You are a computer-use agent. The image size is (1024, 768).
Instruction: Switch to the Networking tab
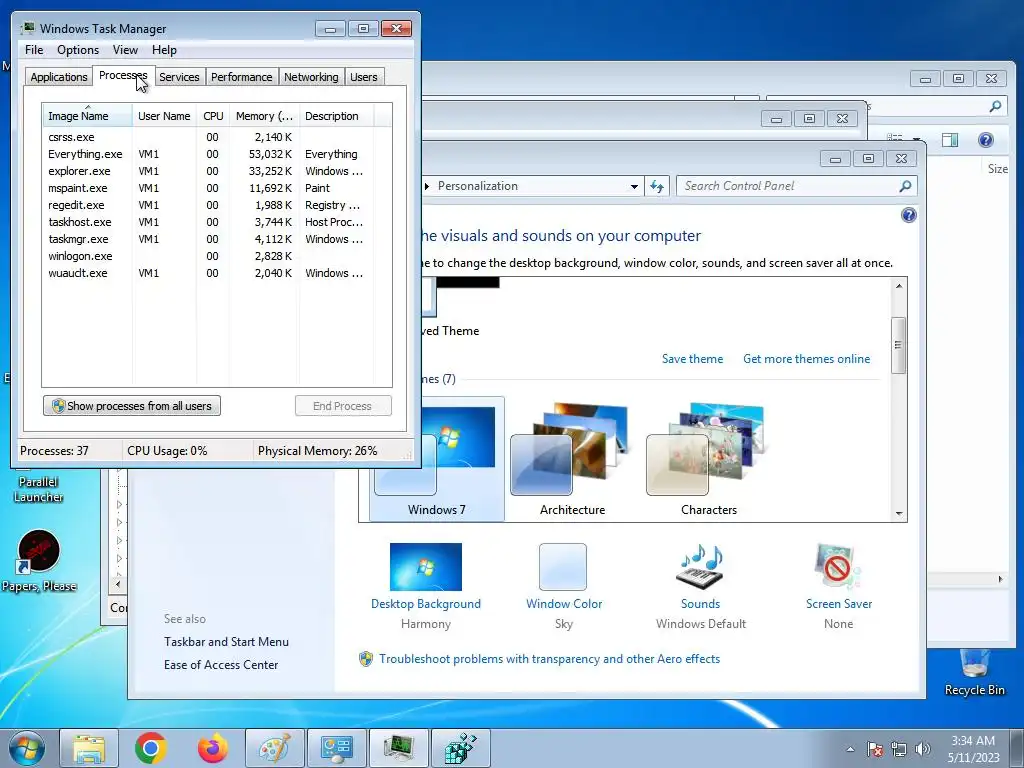pyautogui.click(x=311, y=77)
